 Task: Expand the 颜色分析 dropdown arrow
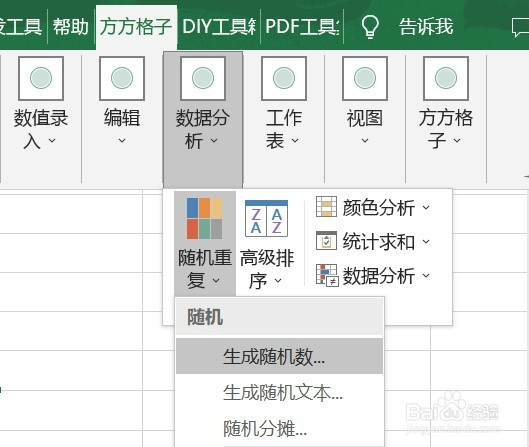tap(426, 207)
